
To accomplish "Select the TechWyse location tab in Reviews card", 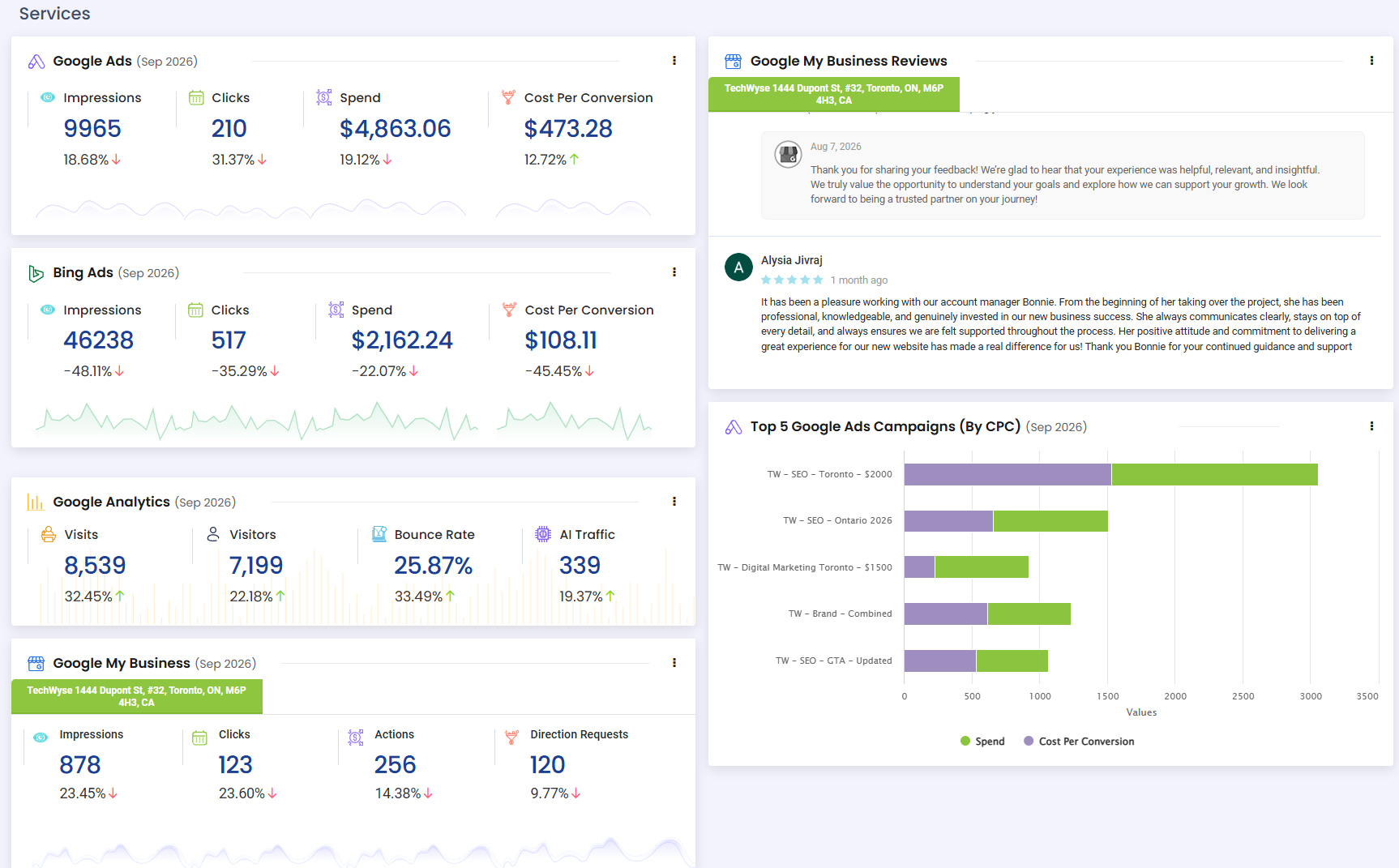I will [x=834, y=94].
